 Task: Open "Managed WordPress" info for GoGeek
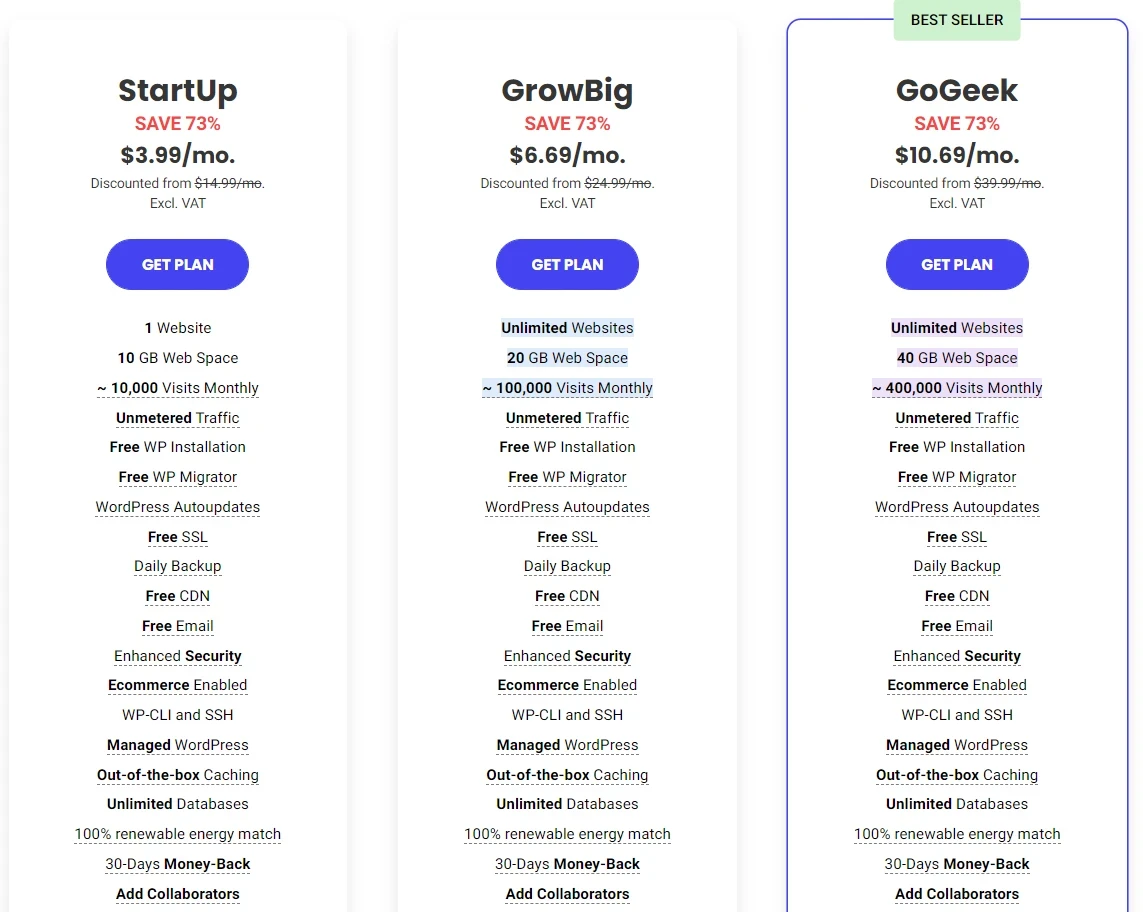tap(957, 745)
